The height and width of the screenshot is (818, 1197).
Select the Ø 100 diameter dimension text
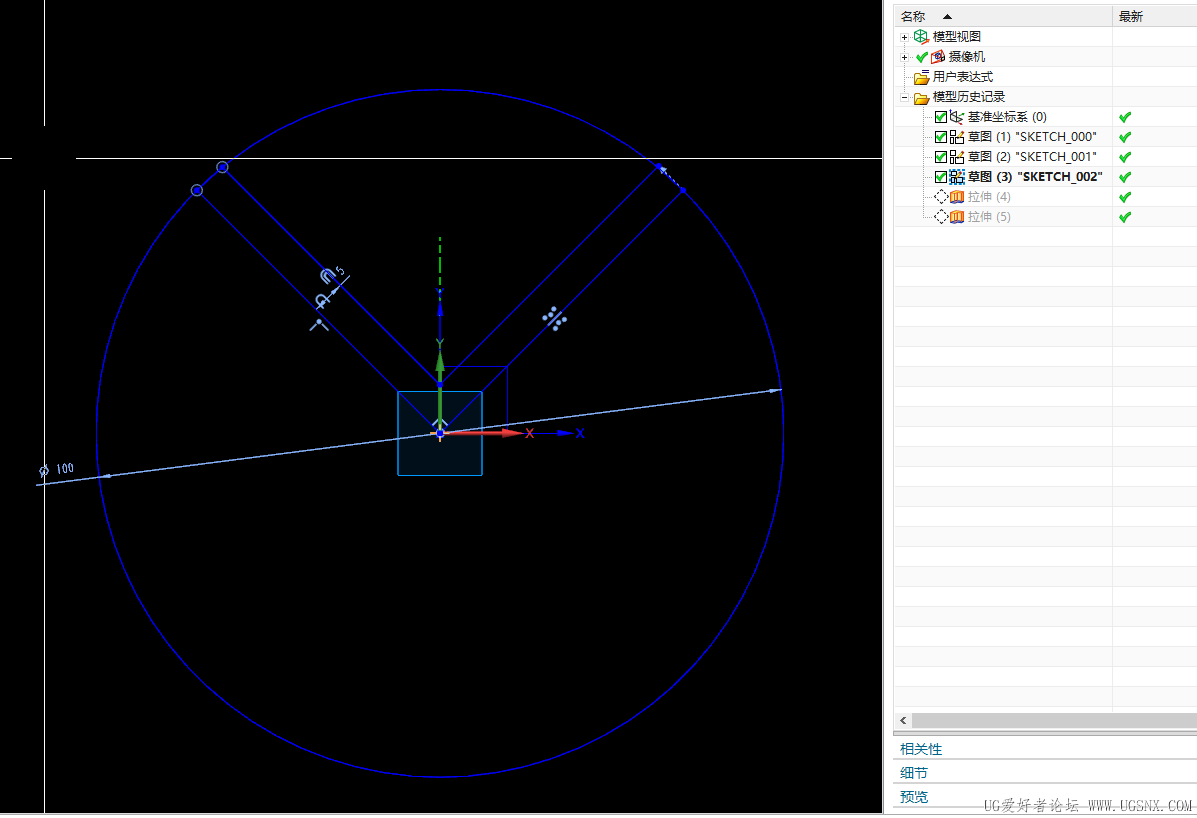click(x=57, y=469)
